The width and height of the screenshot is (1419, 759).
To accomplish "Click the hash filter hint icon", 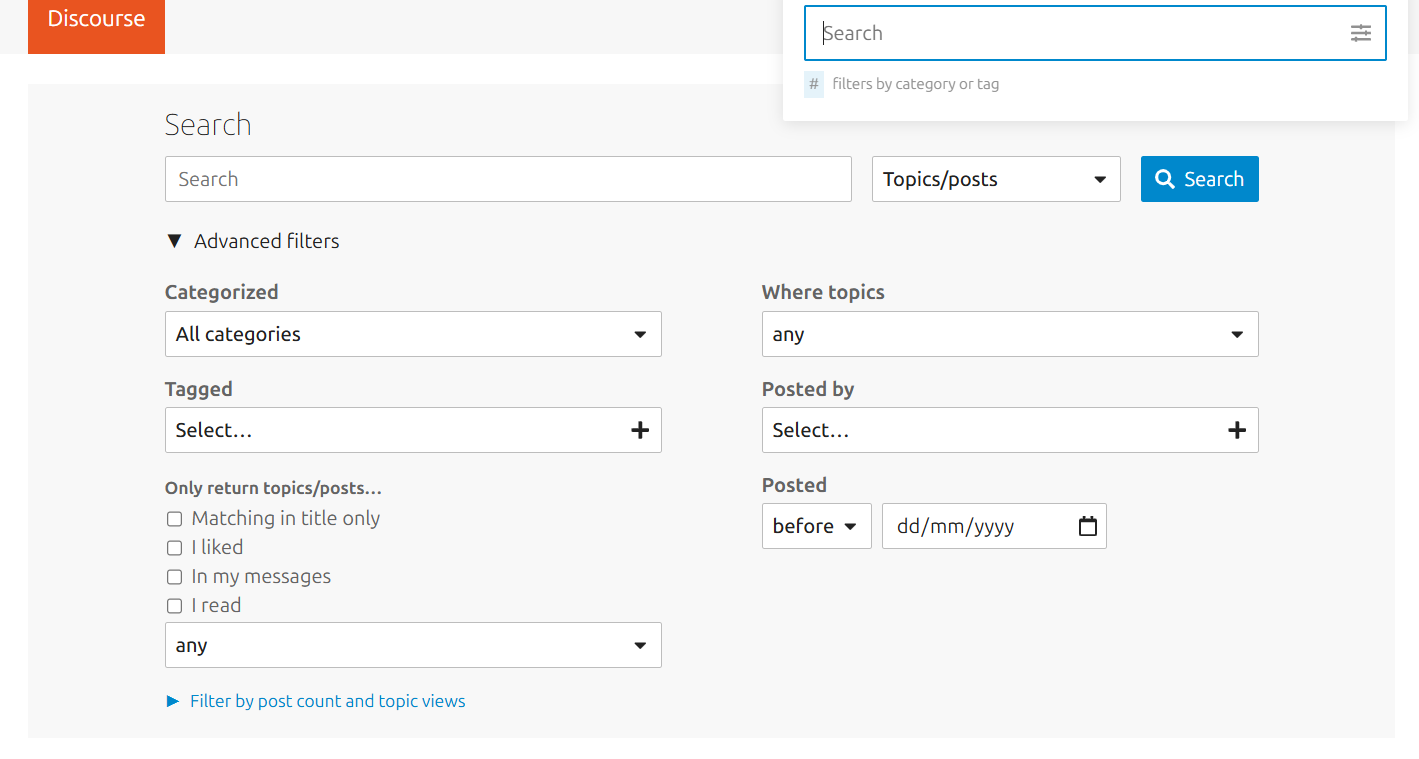I will [814, 84].
